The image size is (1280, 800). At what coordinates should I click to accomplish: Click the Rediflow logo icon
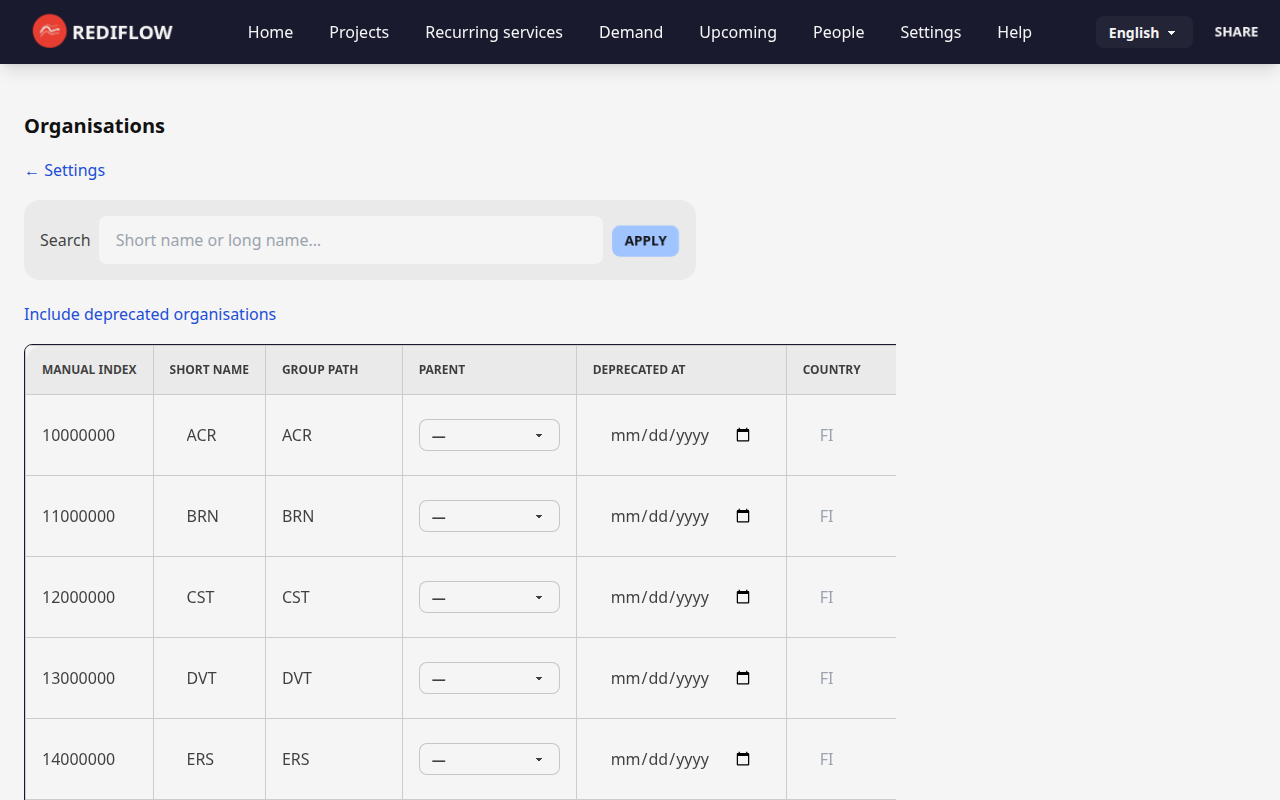click(x=48, y=31)
